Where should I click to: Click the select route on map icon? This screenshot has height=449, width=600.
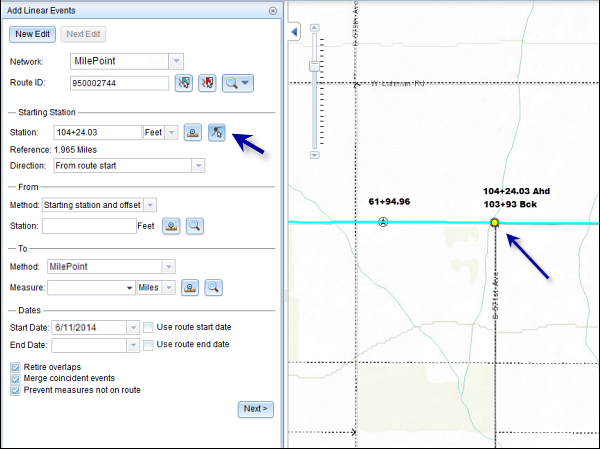click(184, 83)
